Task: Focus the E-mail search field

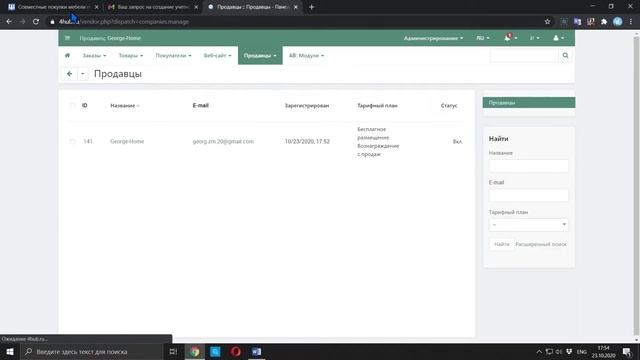Action: [x=528, y=195]
